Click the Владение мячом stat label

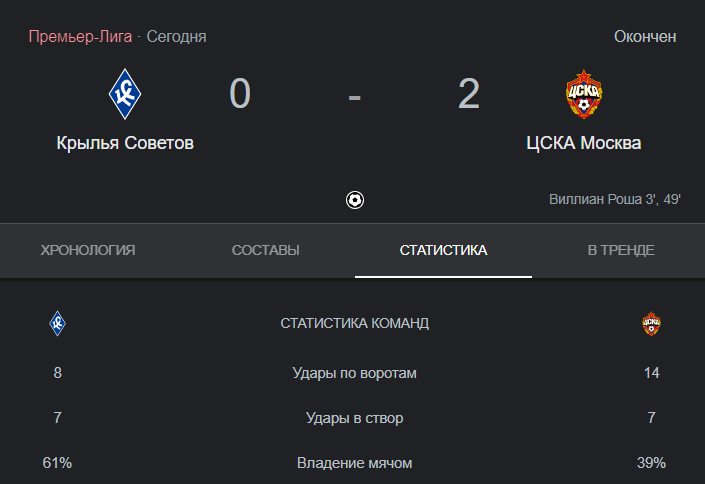pos(354,463)
